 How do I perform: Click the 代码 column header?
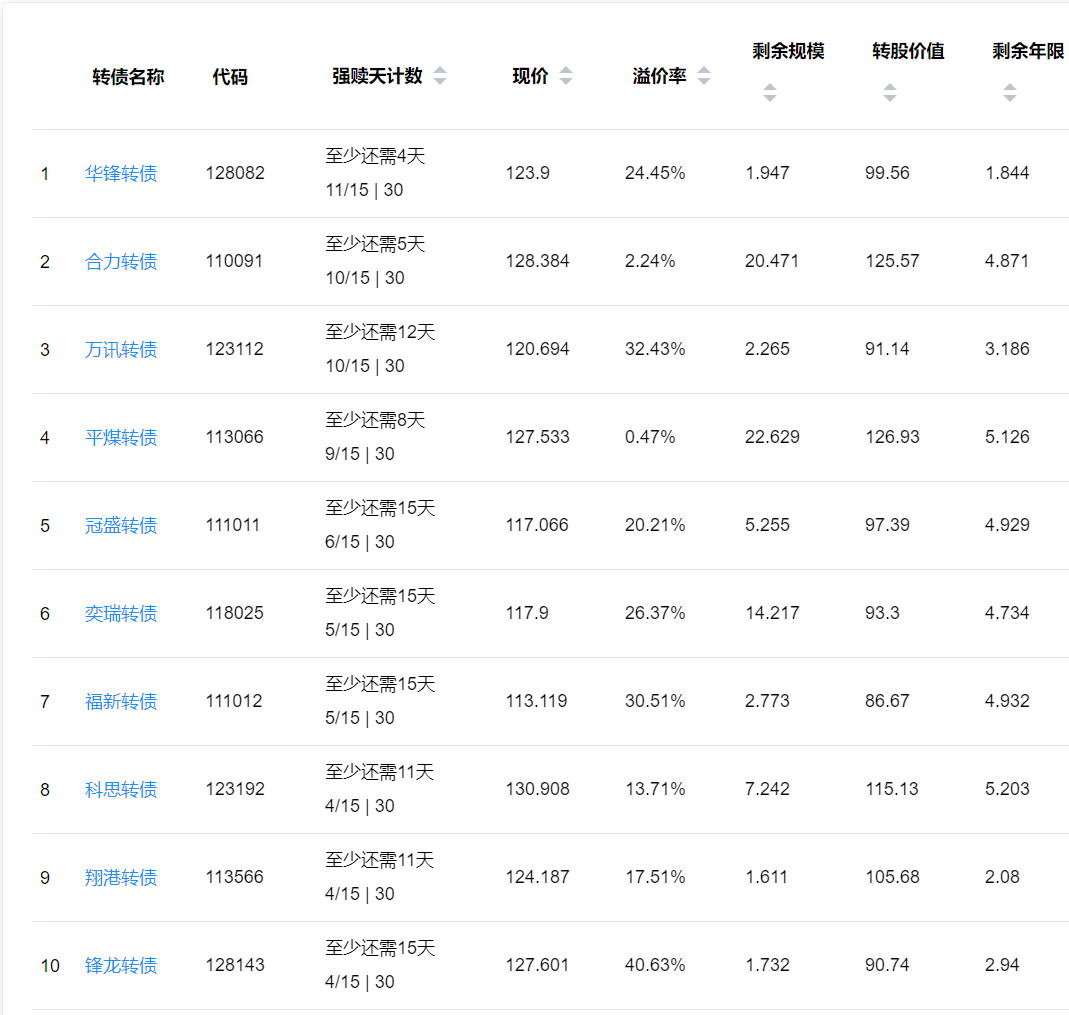[x=230, y=77]
